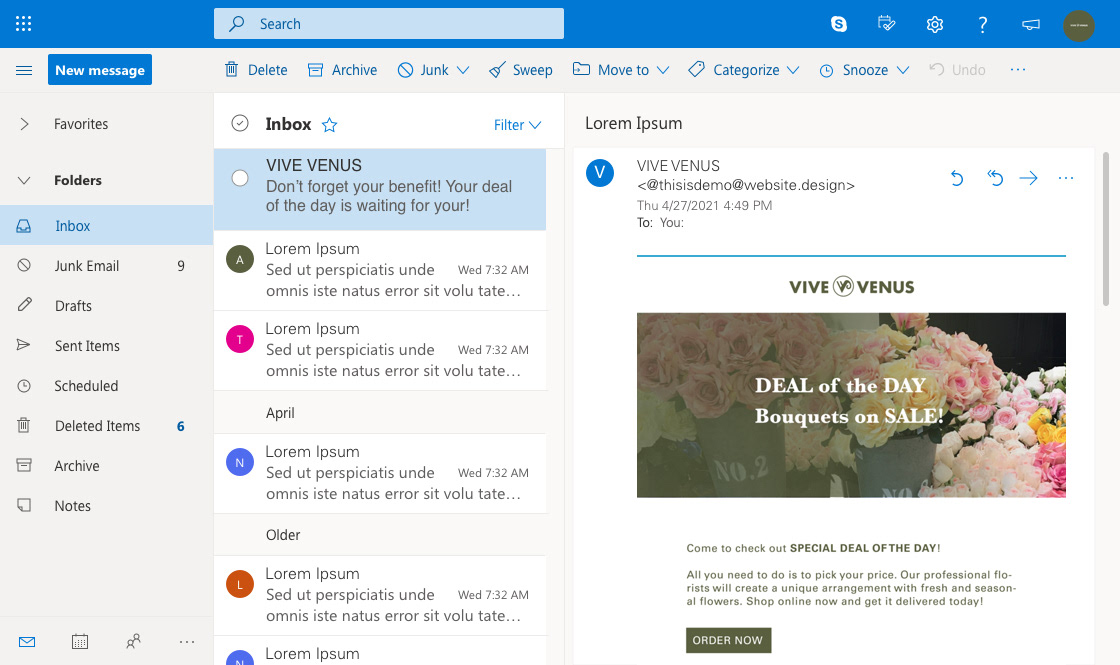Screen dimensions: 1120x665
Task: Open the Drafts folder
Action: point(106,306)
